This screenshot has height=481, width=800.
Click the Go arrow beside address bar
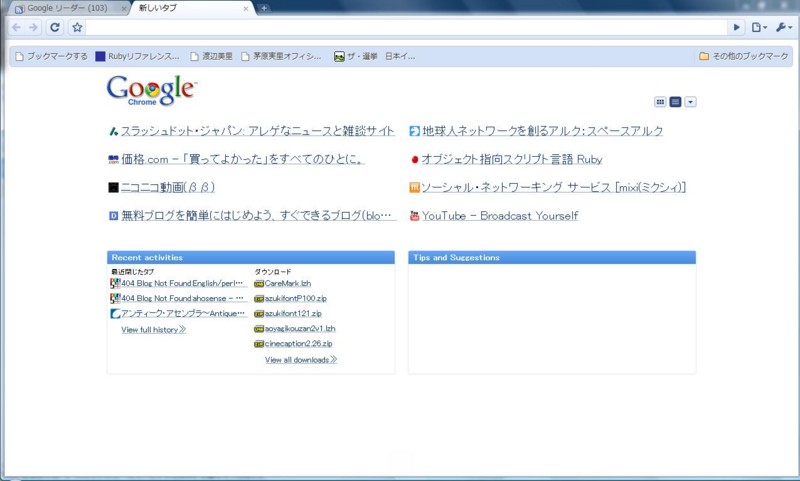click(736, 27)
